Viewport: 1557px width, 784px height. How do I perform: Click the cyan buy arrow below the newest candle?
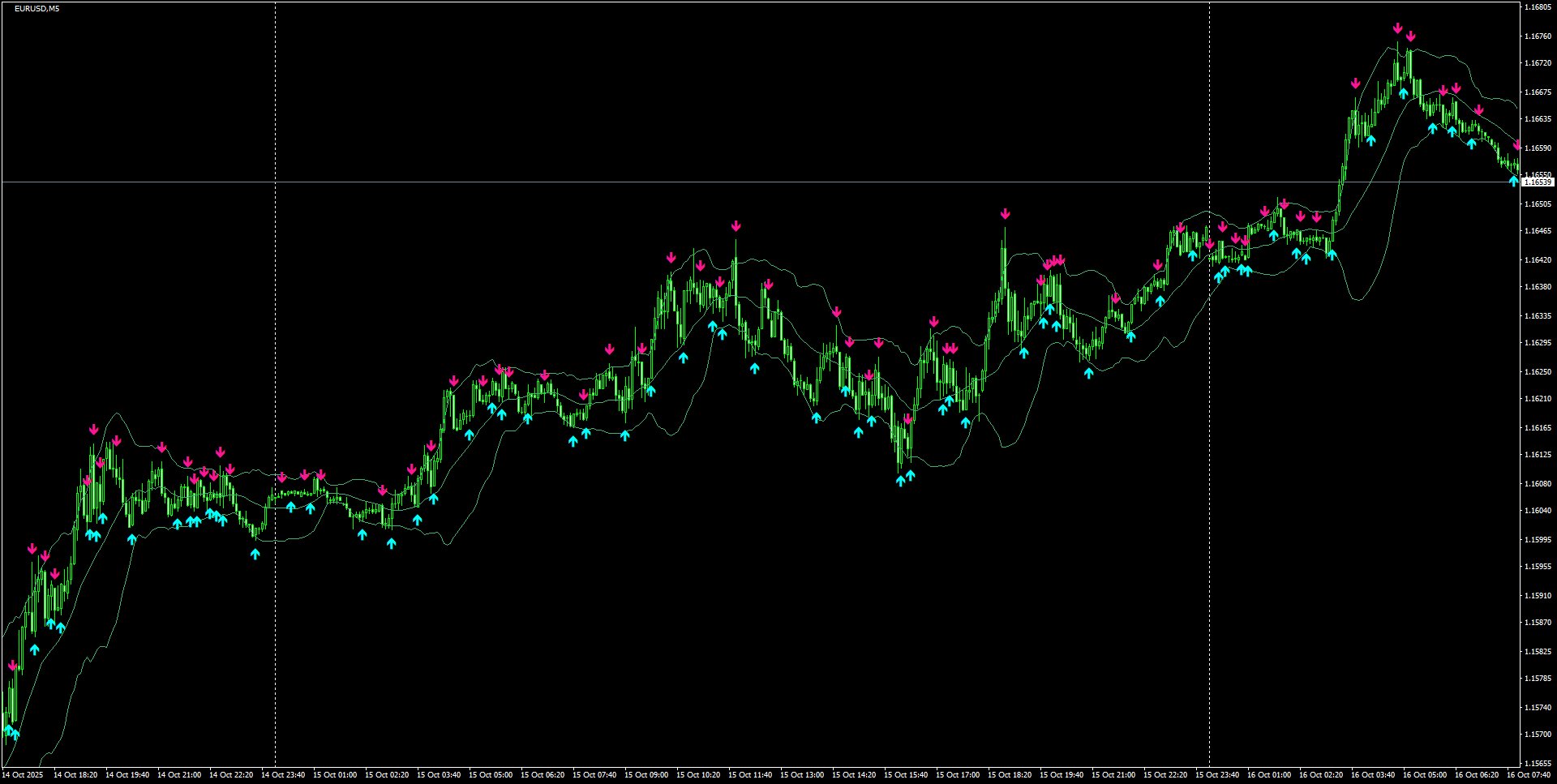[x=1513, y=182]
